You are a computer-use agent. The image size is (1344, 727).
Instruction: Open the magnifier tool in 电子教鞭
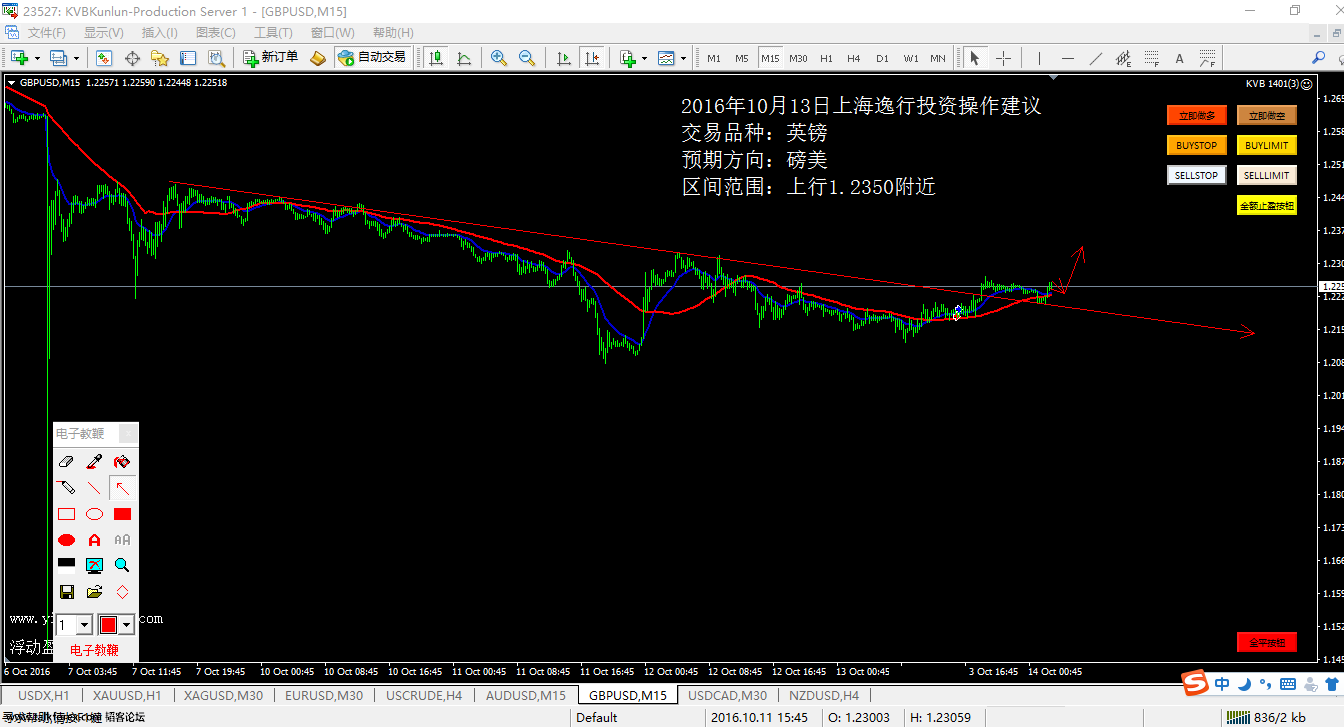click(122, 565)
